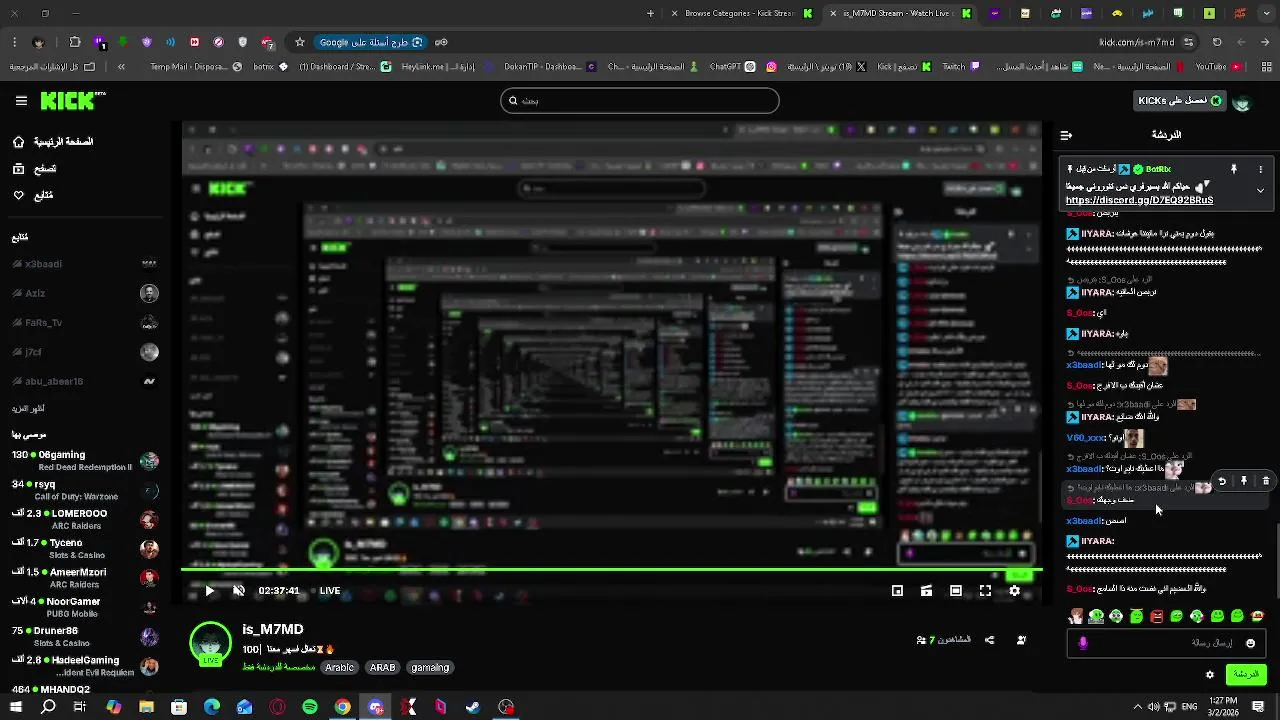Select the ARAB tag
Screen dimensions: 1280x720
point(383,667)
